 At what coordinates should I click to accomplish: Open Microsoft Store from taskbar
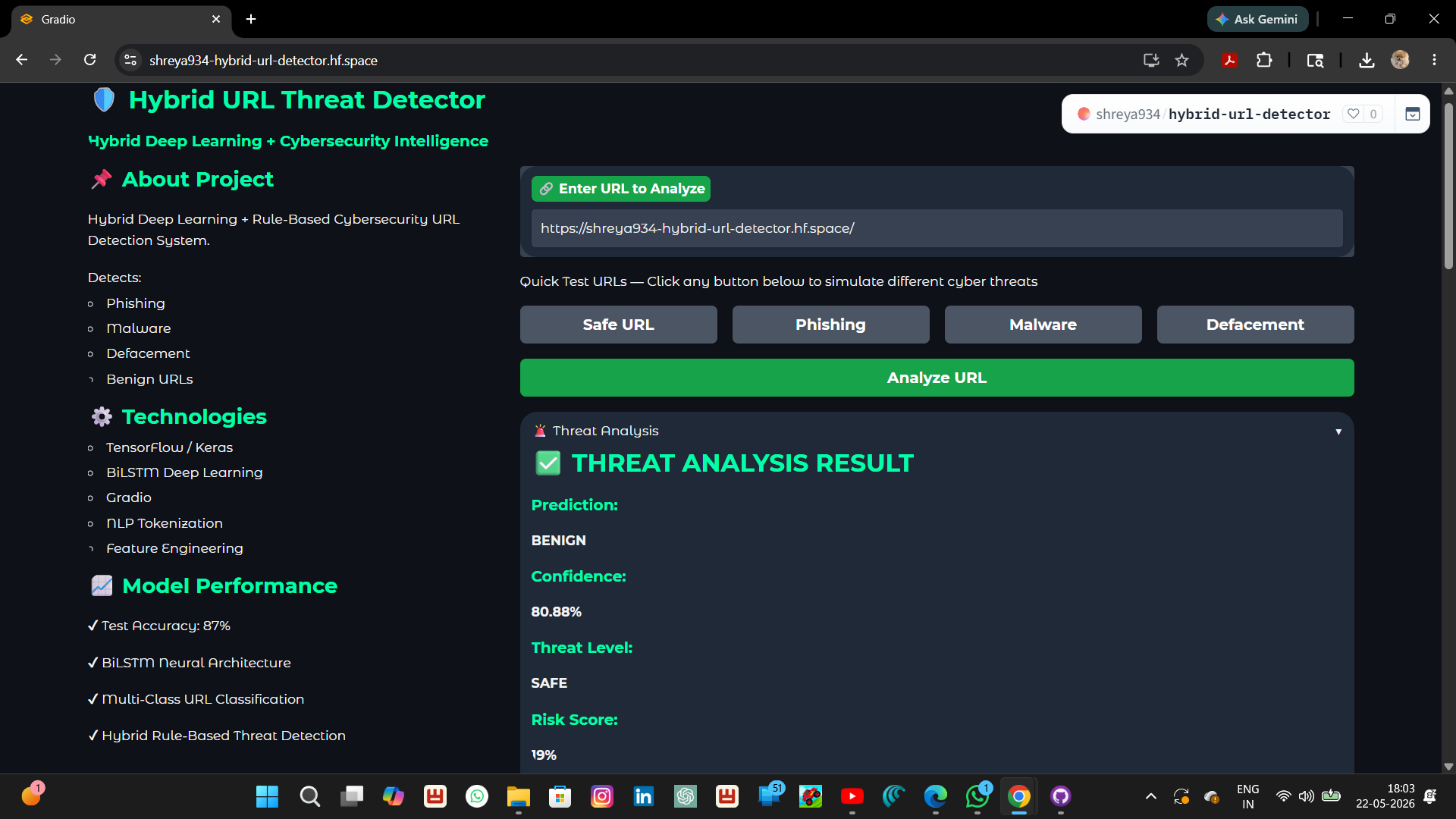click(560, 796)
